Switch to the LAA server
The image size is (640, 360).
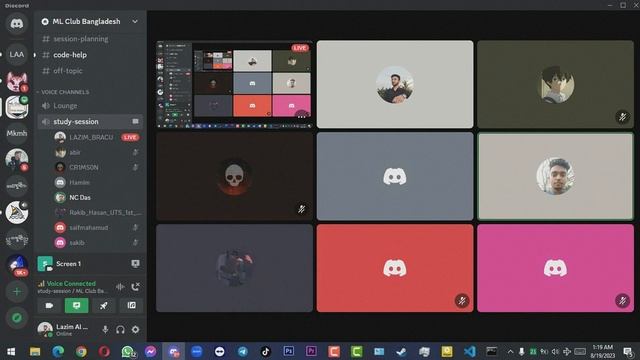17,54
